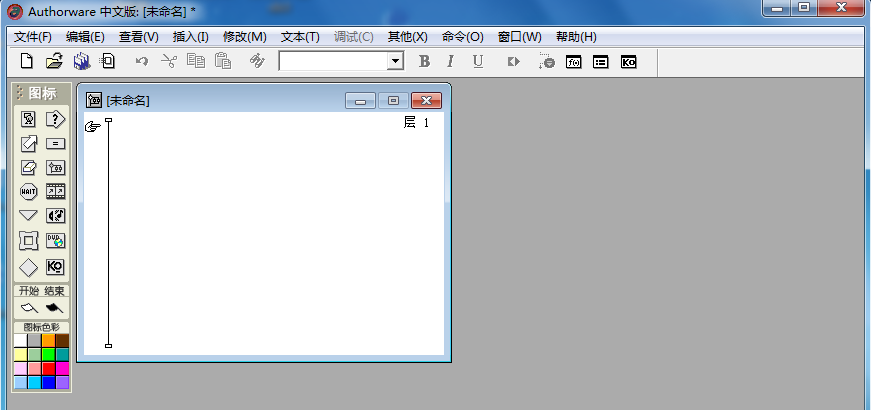Image resolution: width=871 pixels, height=410 pixels.
Task: Pick the black Stop flag
Action: pyautogui.click(x=54, y=308)
